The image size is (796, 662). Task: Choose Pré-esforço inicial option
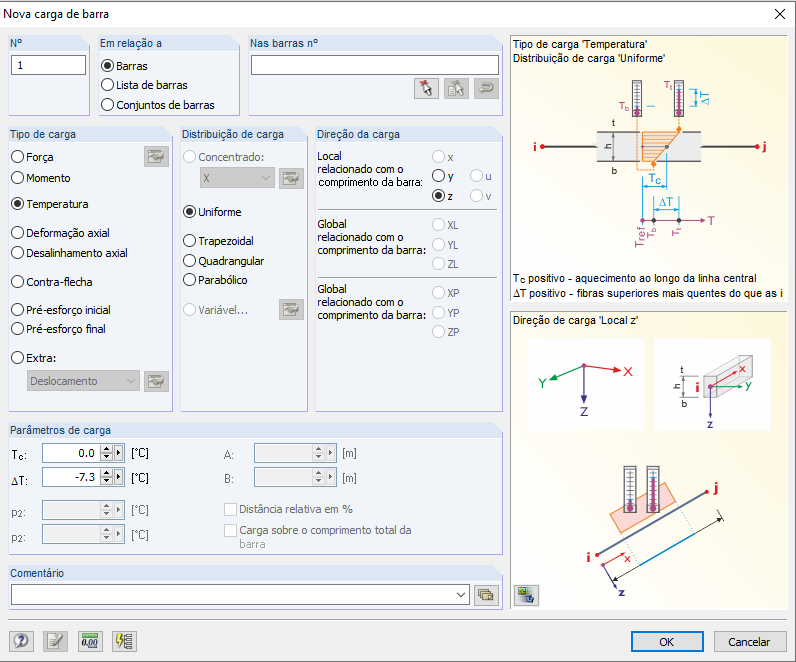click(x=18, y=310)
